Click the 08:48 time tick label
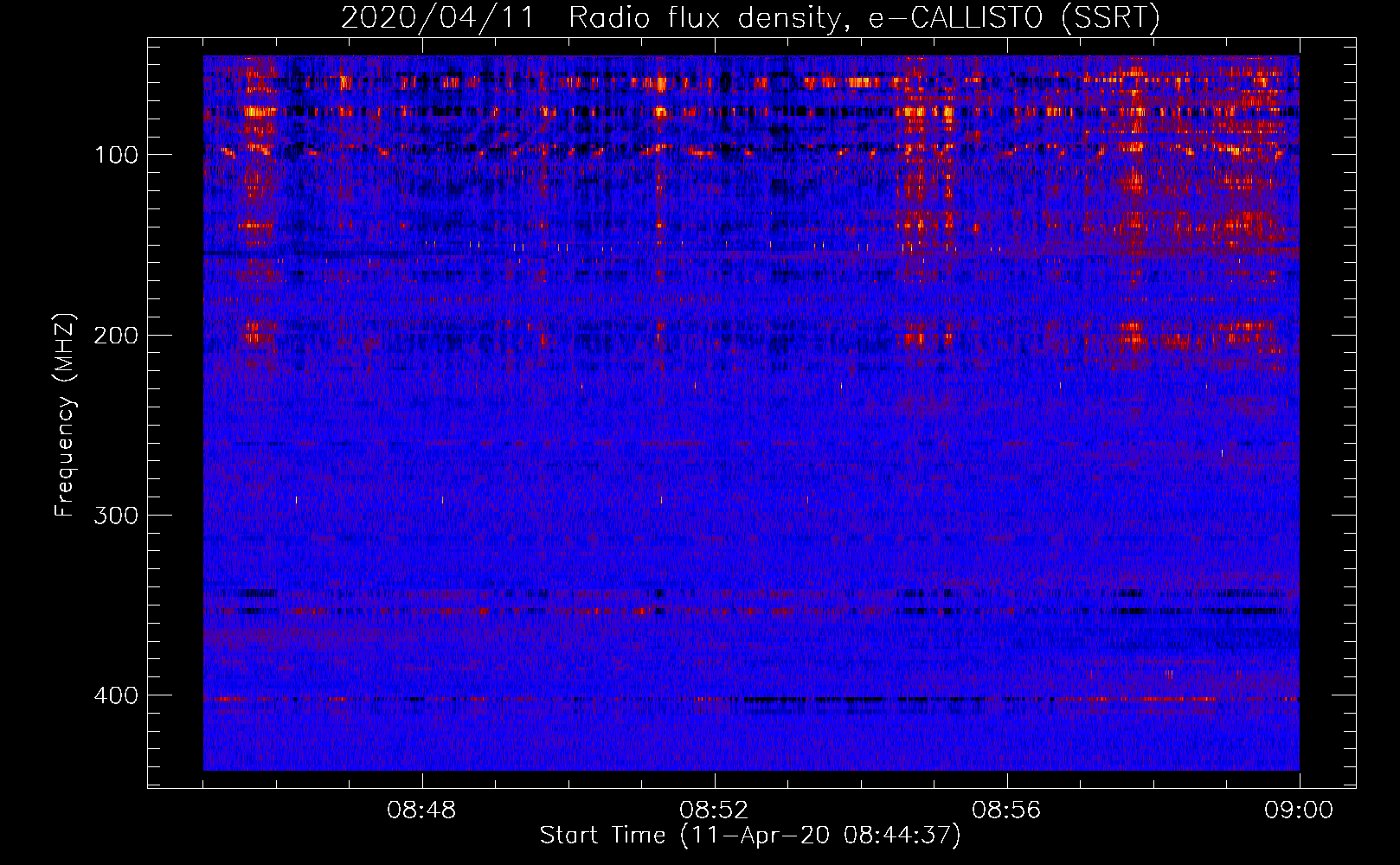The image size is (1400, 865). pyautogui.click(x=421, y=811)
